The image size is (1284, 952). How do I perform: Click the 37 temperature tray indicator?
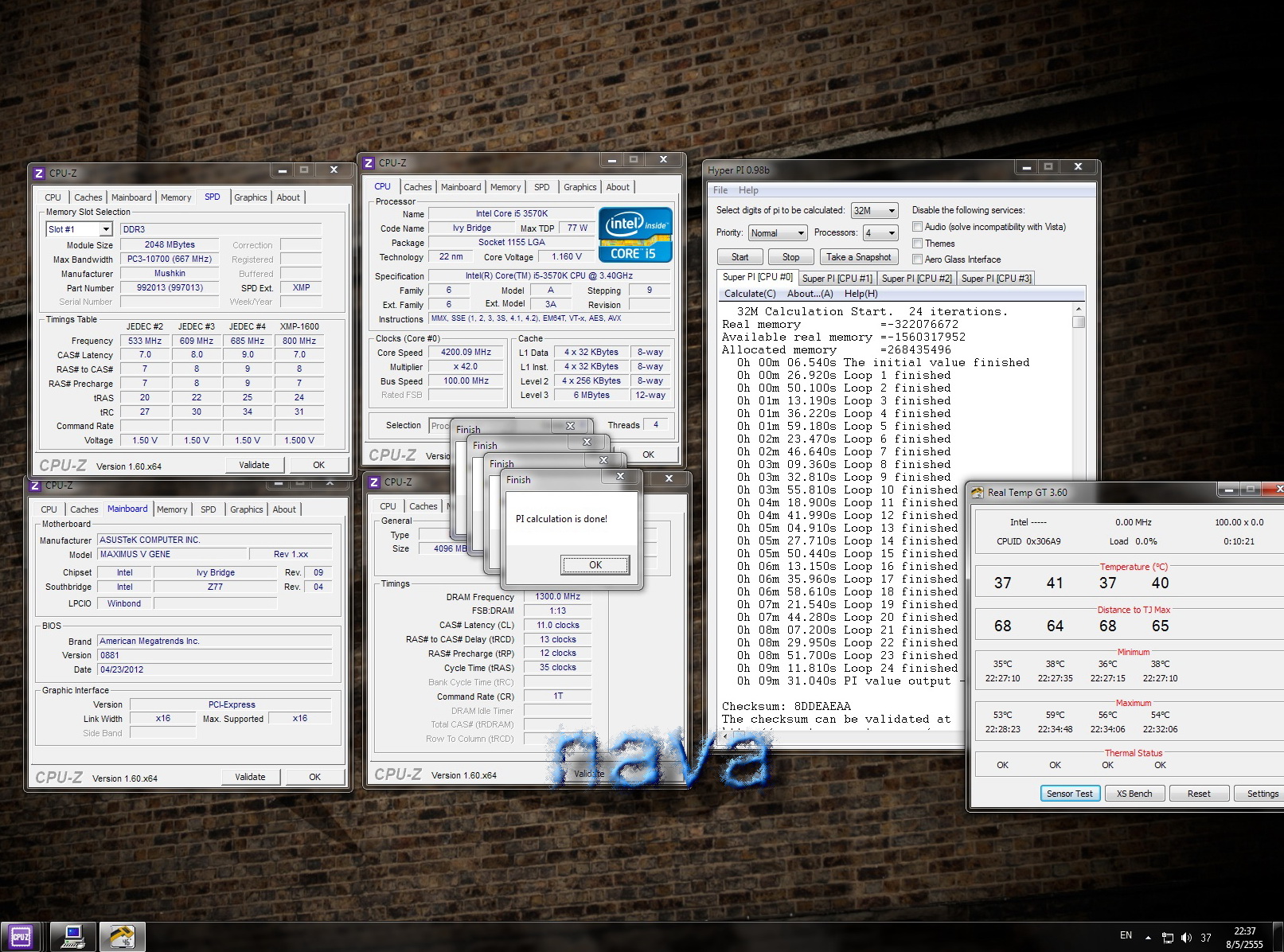[1206, 938]
